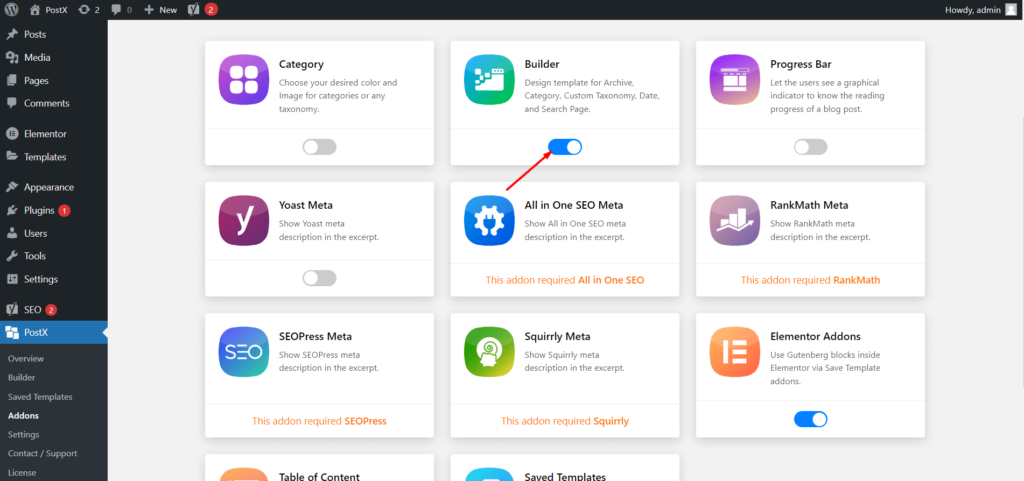Click the Table of Content card title
Image resolution: width=1024 pixels, height=481 pixels.
(x=319, y=476)
